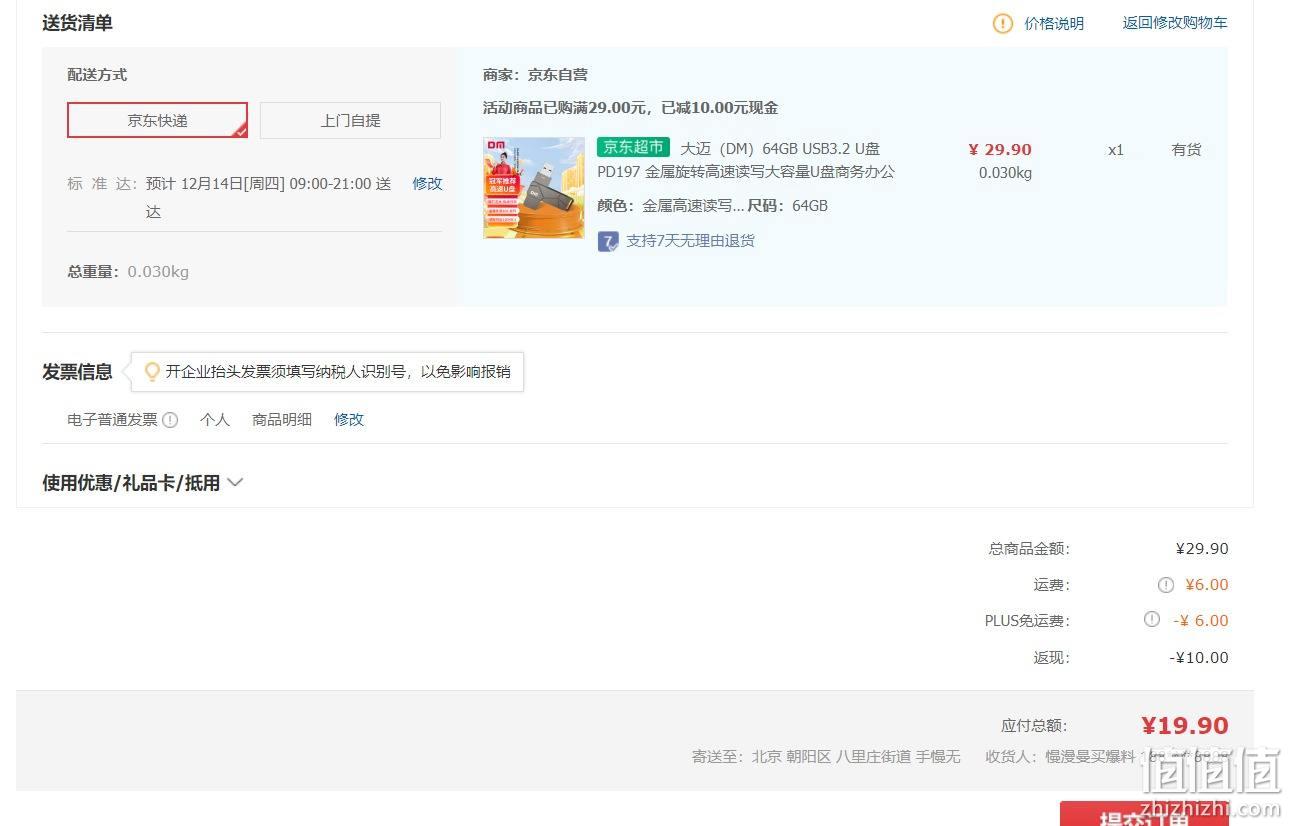The width and height of the screenshot is (1290, 826).
Task: Go back via 返回修改购物车 link
Action: click(1175, 23)
